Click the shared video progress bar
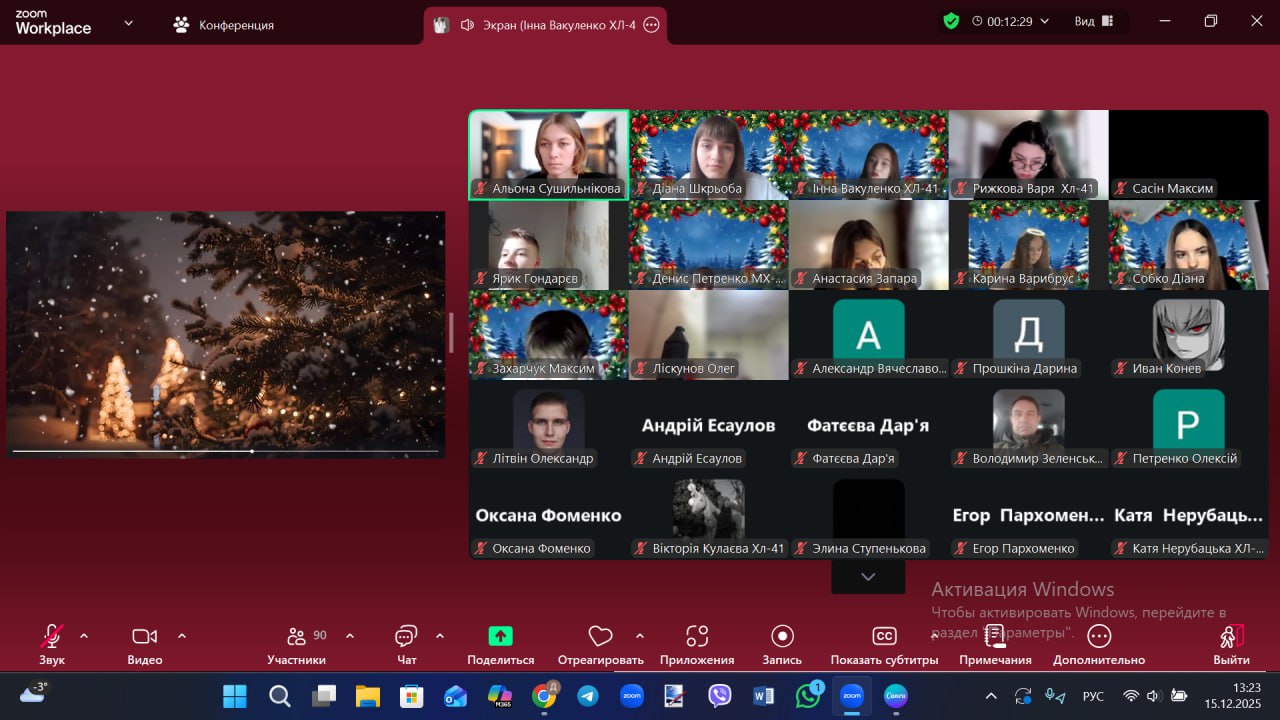The height and width of the screenshot is (720, 1280). [225, 451]
